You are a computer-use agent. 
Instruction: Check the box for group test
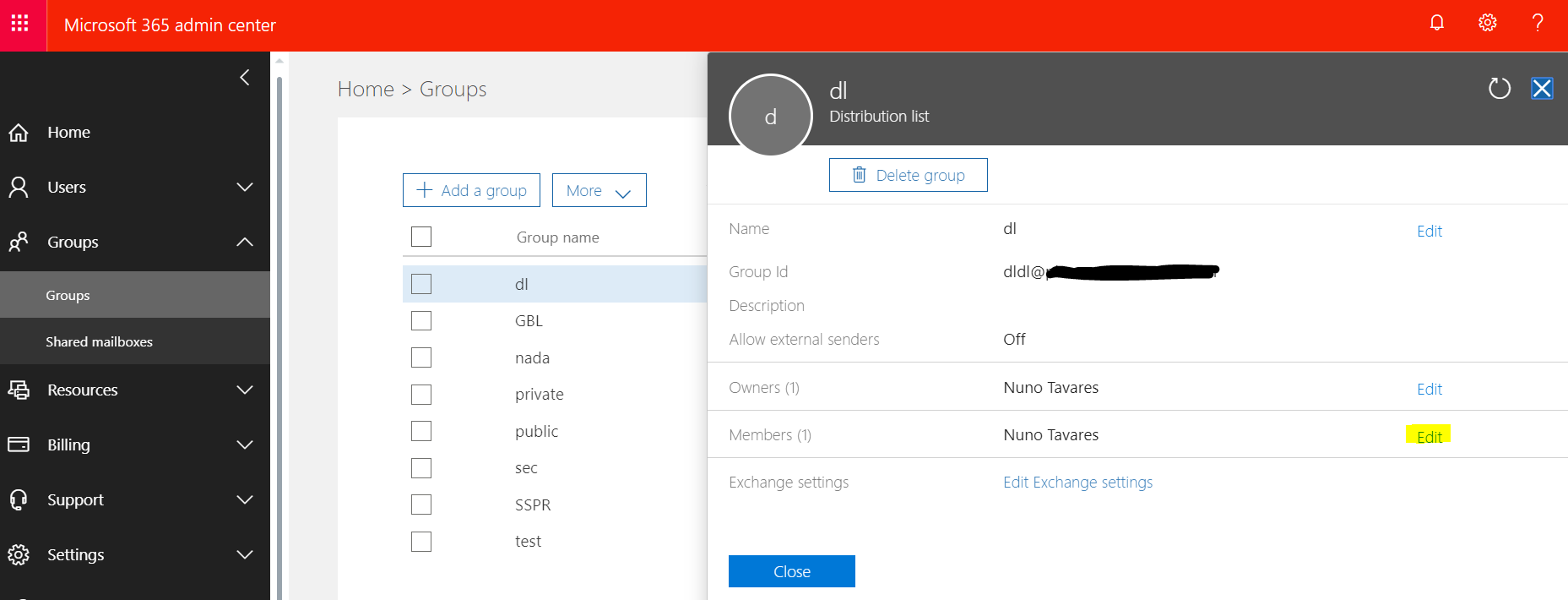[421, 542]
